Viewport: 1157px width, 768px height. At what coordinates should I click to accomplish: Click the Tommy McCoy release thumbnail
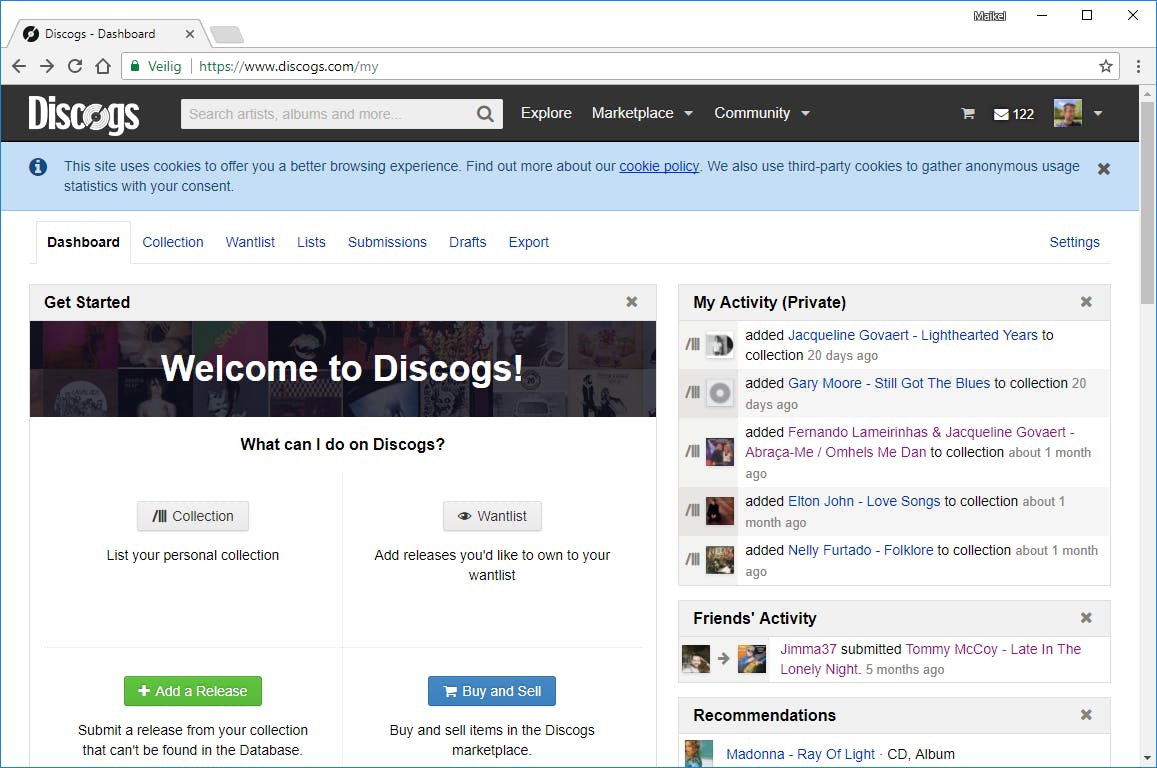coord(752,659)
